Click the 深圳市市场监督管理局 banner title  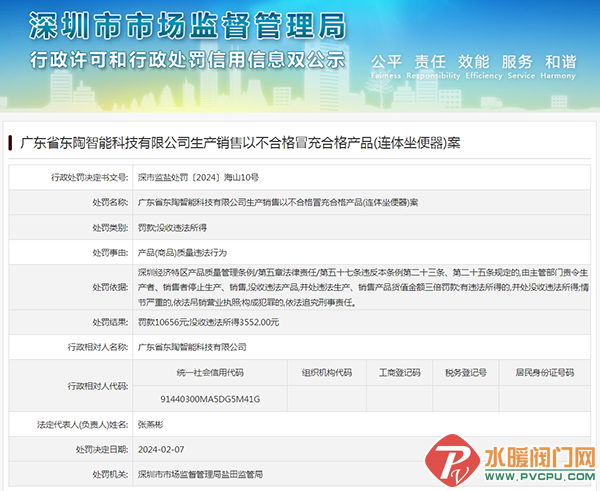click(x=188, y=26)
